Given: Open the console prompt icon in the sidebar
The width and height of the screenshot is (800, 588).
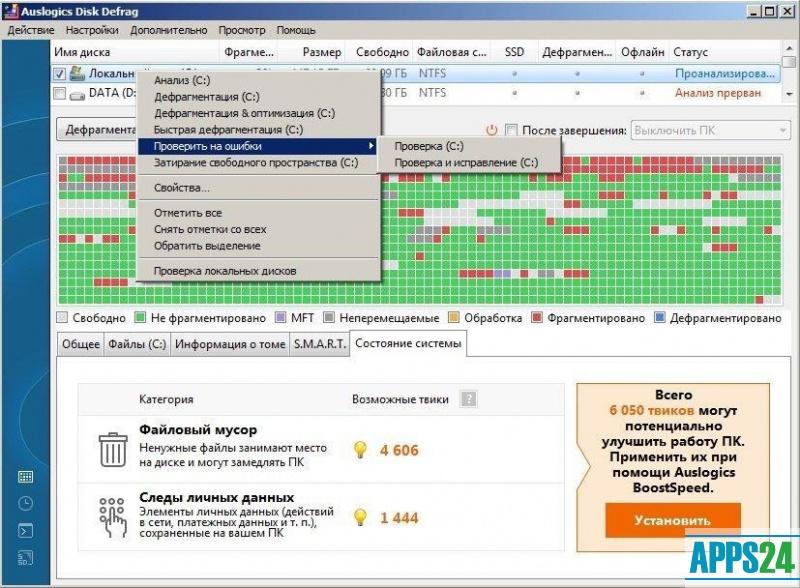Looking at the screenshot, I should [25, 531].
